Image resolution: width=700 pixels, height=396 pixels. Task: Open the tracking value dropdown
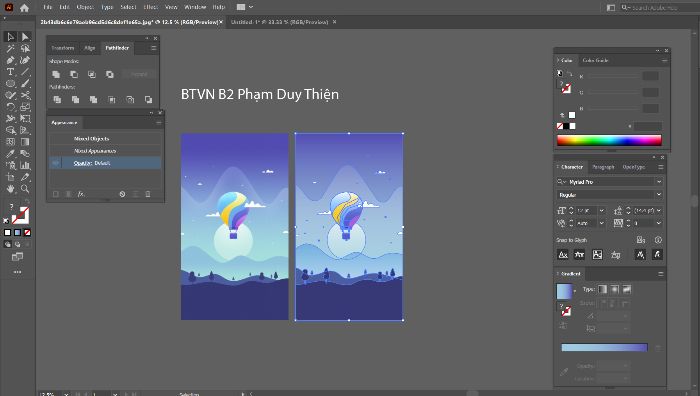click(x=658, y=223)
